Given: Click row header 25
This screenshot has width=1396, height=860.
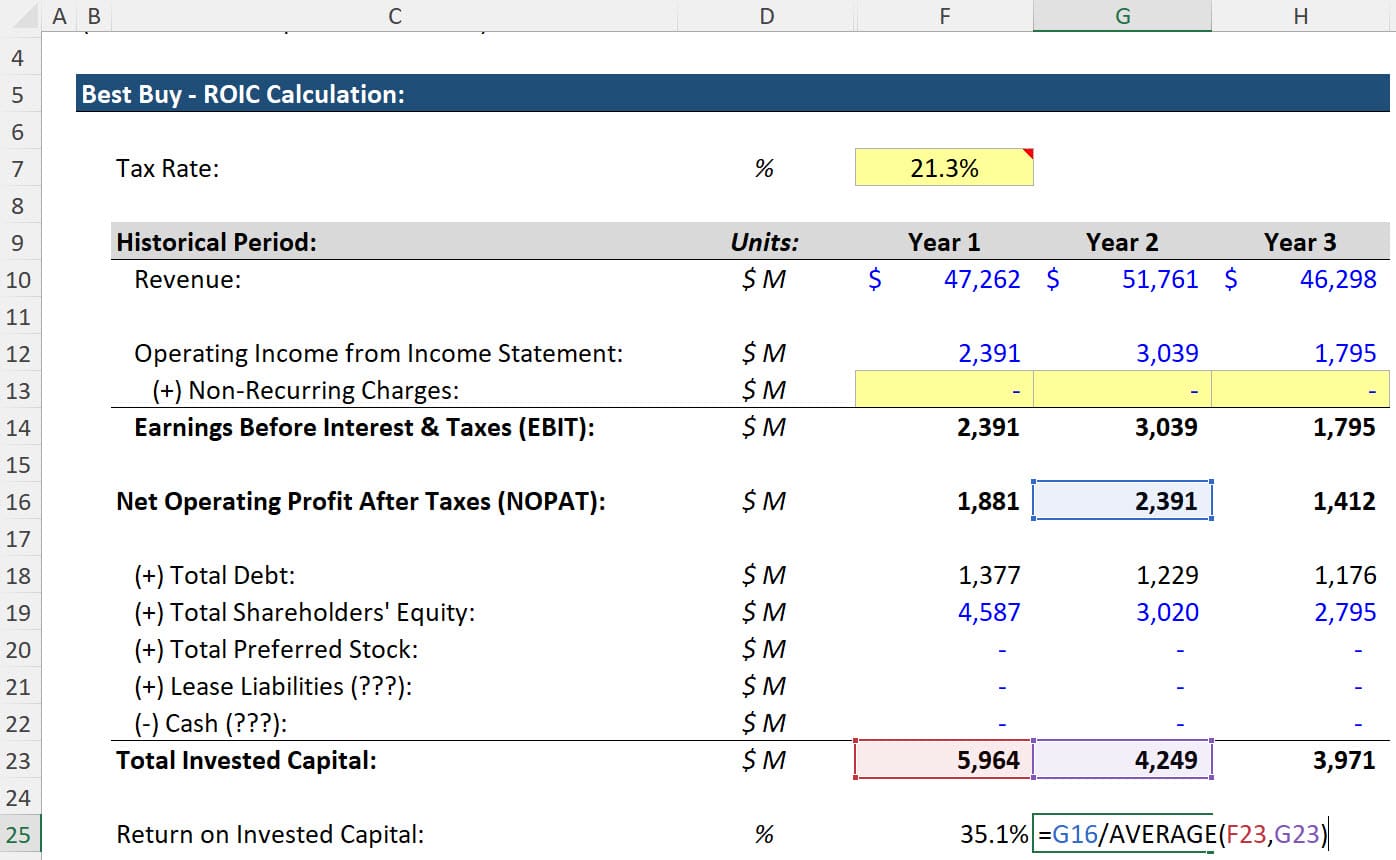Looking at the screenshot, I should [x=17, y=833].
